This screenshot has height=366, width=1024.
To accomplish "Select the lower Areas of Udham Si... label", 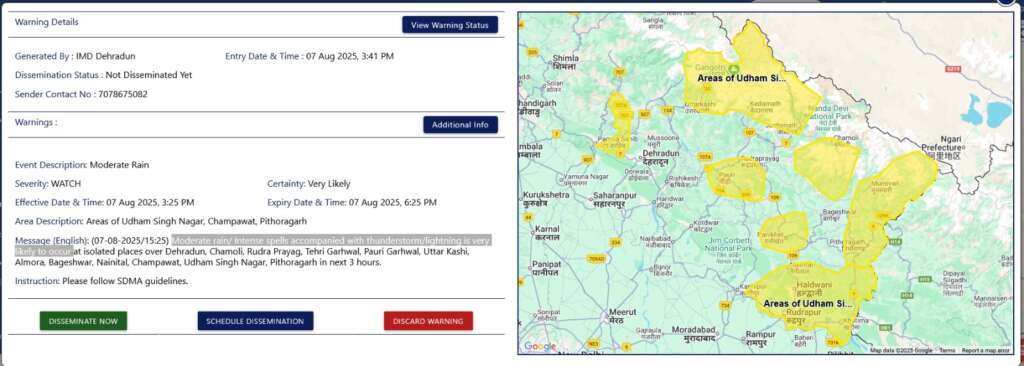I will click(808, 303).
